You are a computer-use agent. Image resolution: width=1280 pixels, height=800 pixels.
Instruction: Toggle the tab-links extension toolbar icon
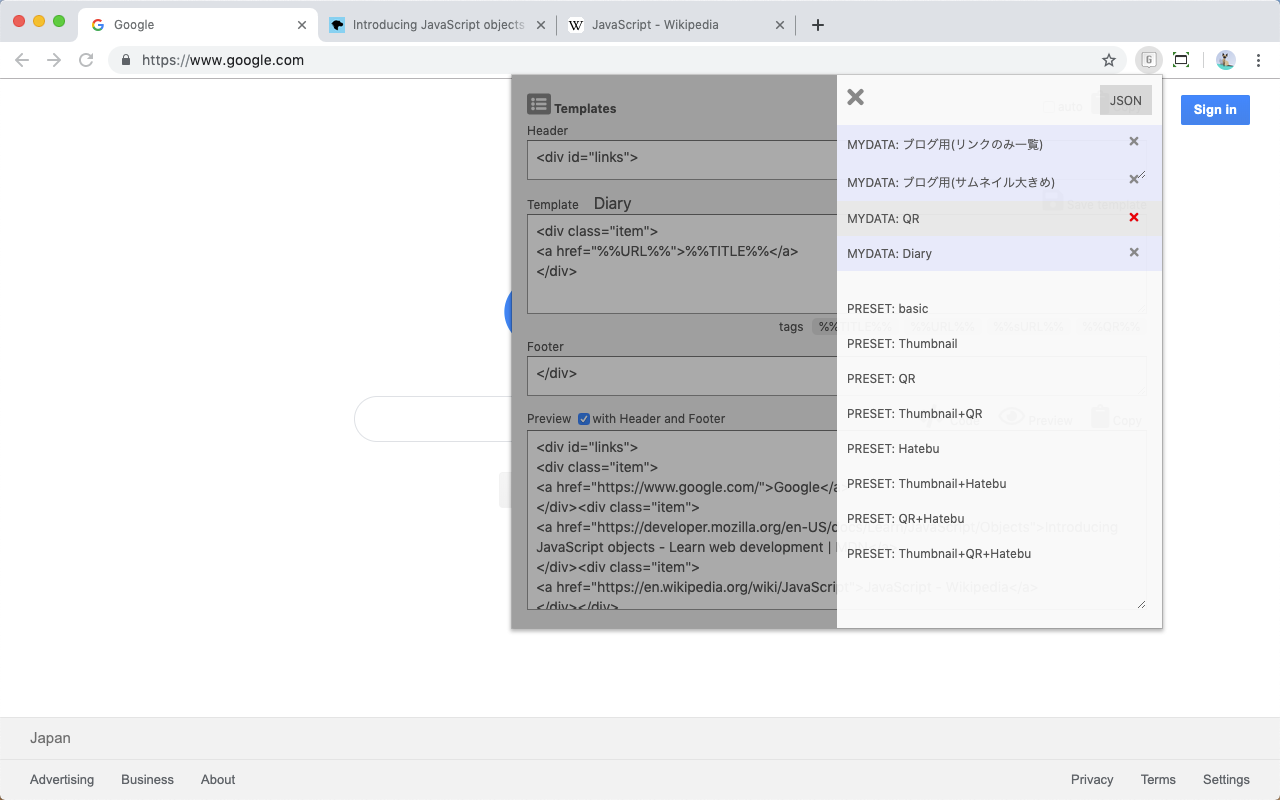[x=1149, y=60]
